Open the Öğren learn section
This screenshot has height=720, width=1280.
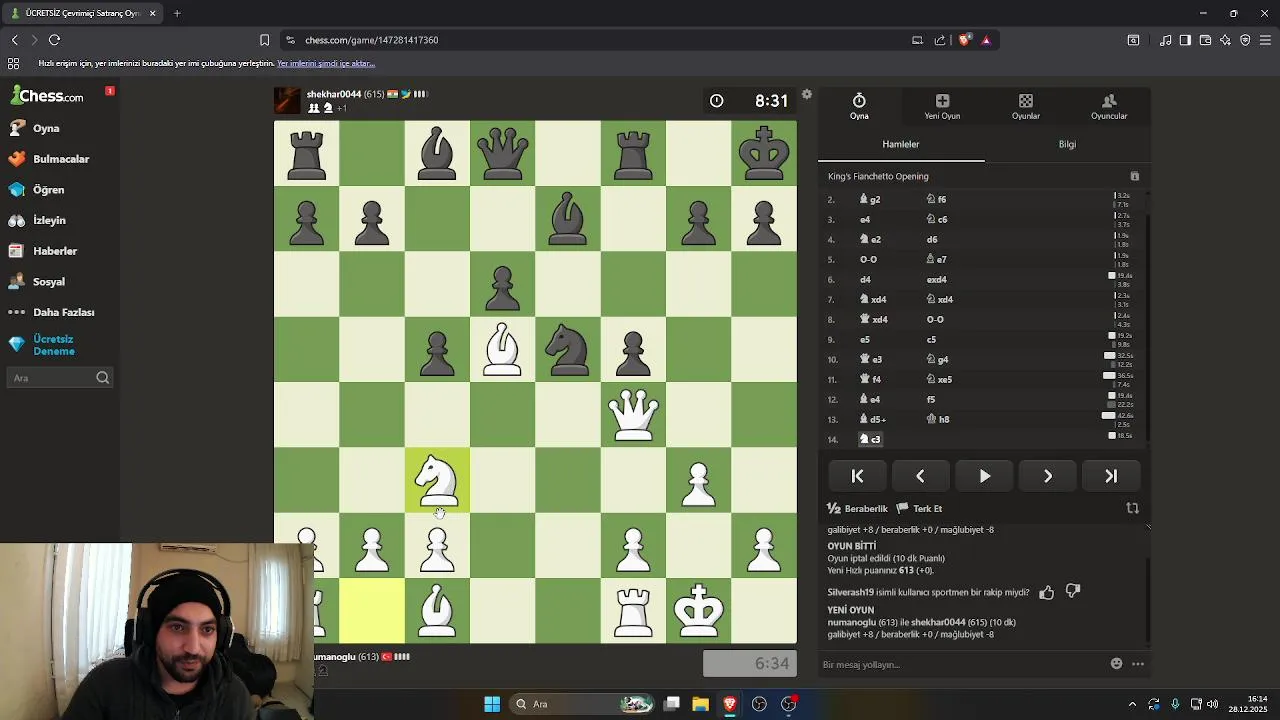37,190
